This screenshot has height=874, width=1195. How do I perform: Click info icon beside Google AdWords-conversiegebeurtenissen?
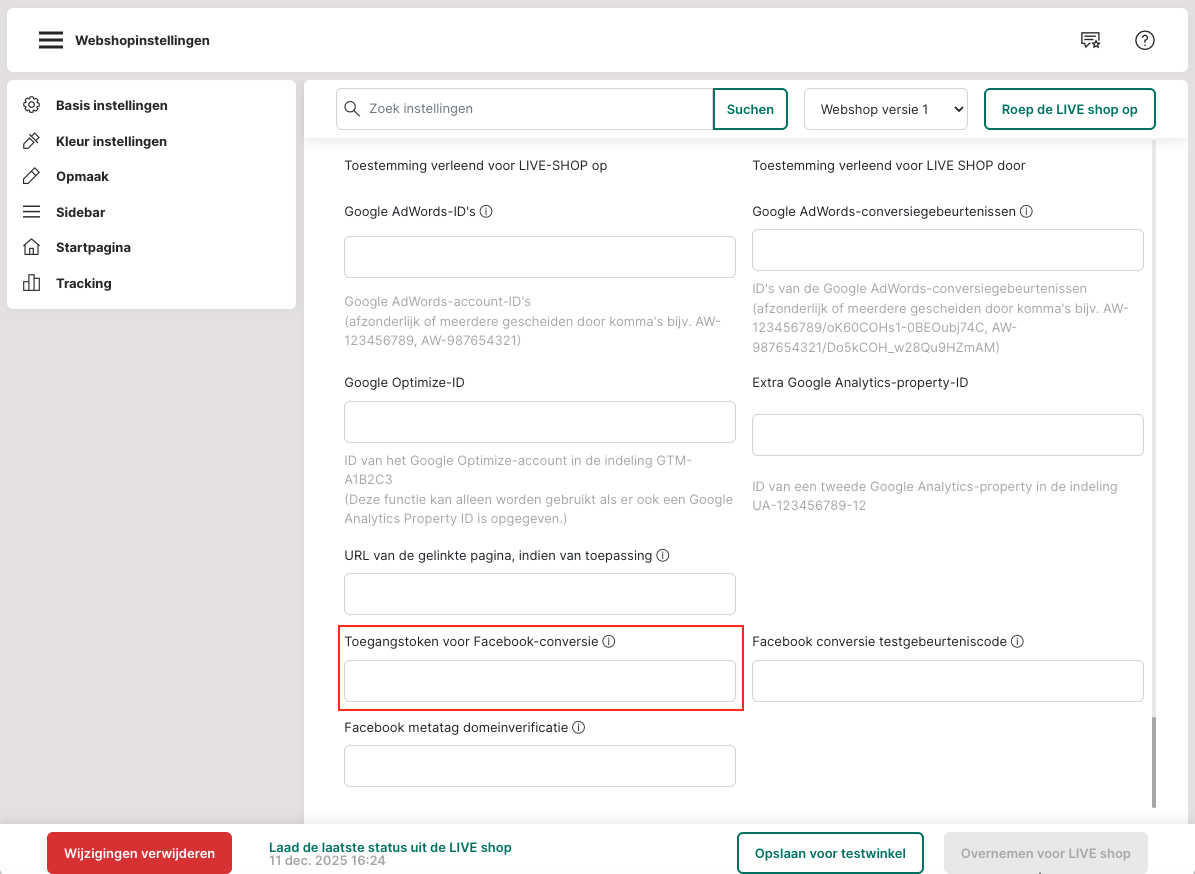1027,212
